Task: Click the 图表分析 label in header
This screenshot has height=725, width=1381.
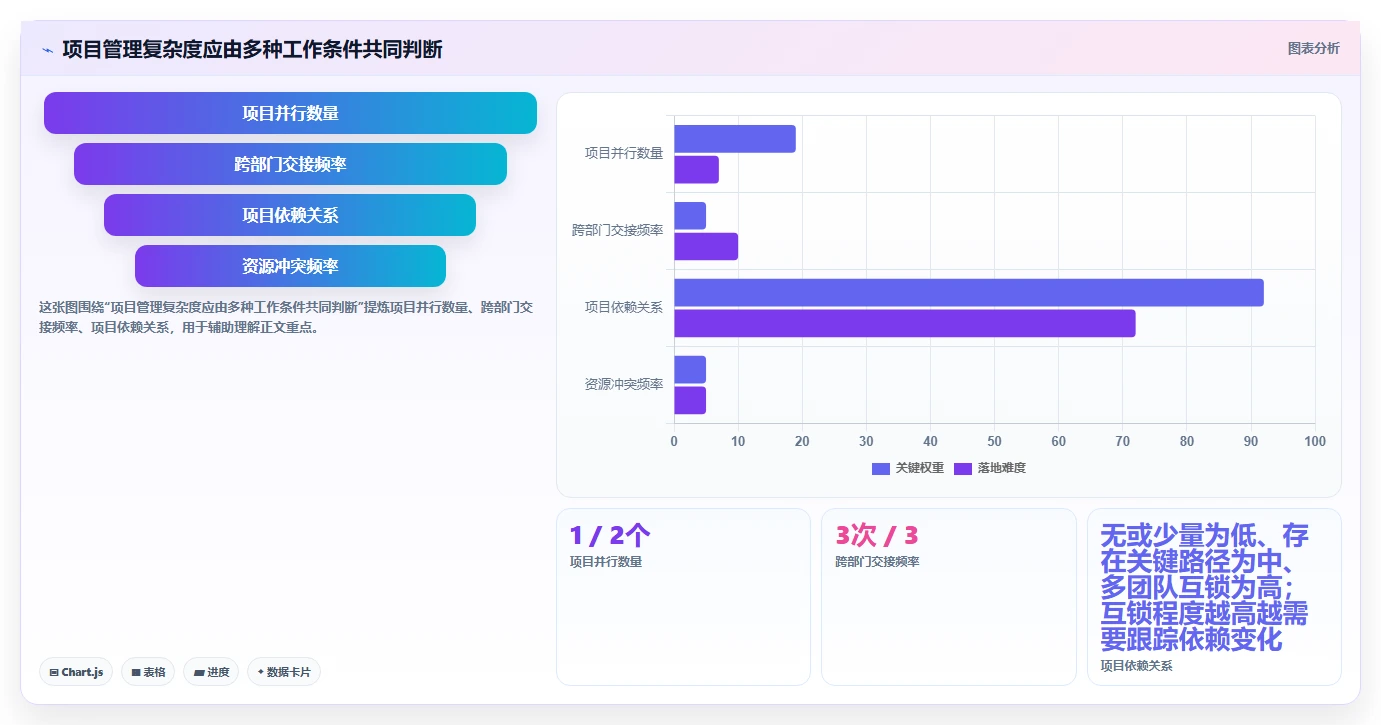Action: click(1313, 49)
